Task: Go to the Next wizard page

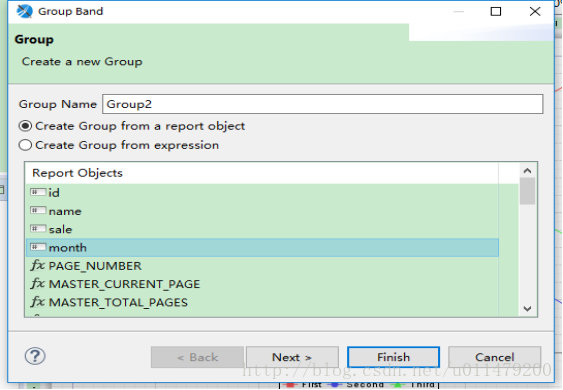Action: (x=292, y=357)
